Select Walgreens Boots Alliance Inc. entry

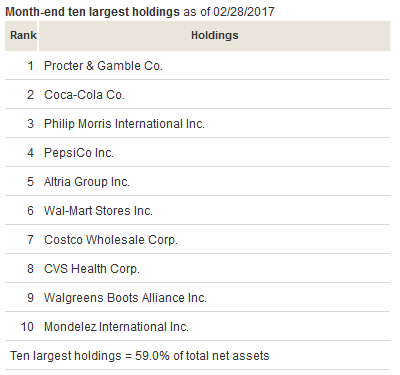pyautogui.click(x=125, y=298)
